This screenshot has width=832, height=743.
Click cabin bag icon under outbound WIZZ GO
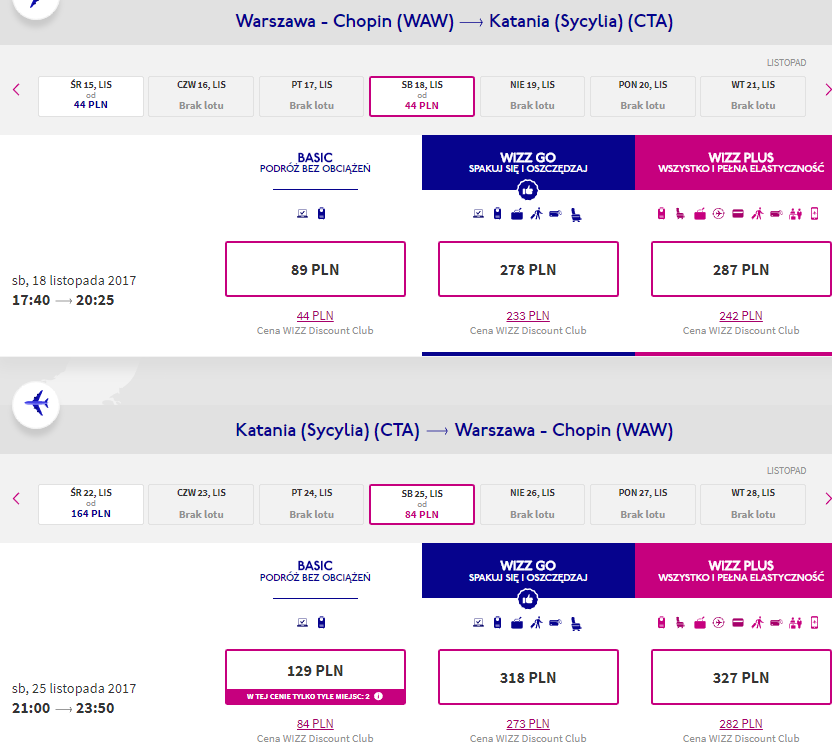tap(498, 214)
